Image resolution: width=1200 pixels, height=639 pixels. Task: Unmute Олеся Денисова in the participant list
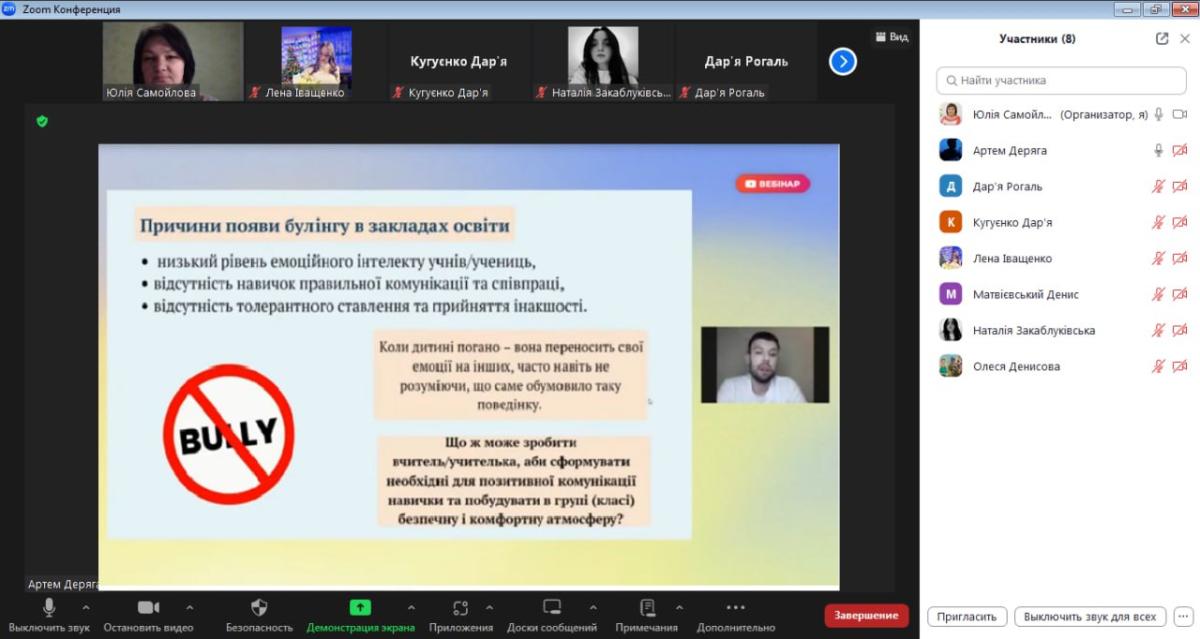[x=1159, y=366]
